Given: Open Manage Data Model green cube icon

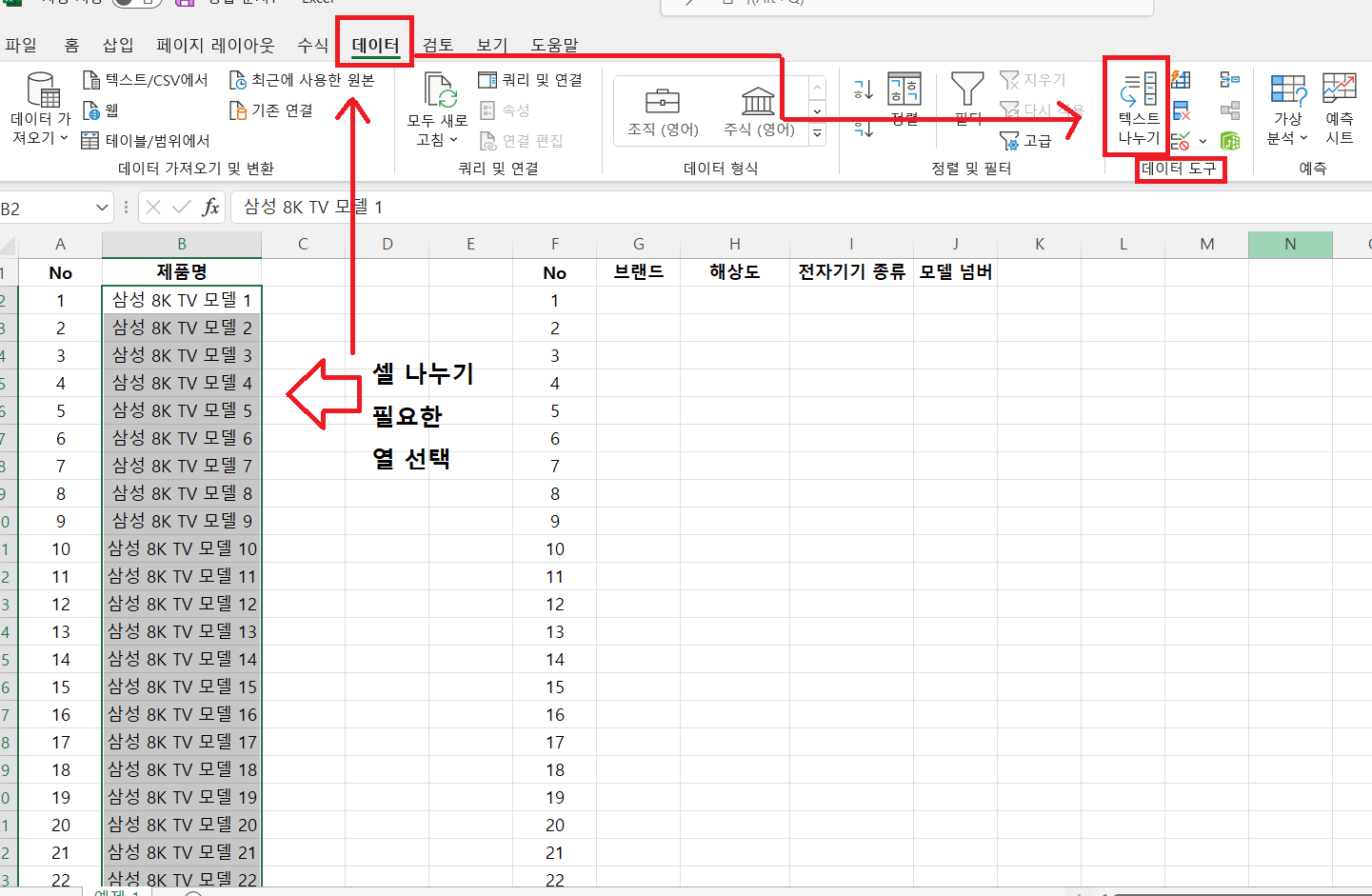Looking at the screenshot, I should [1230, 141].
